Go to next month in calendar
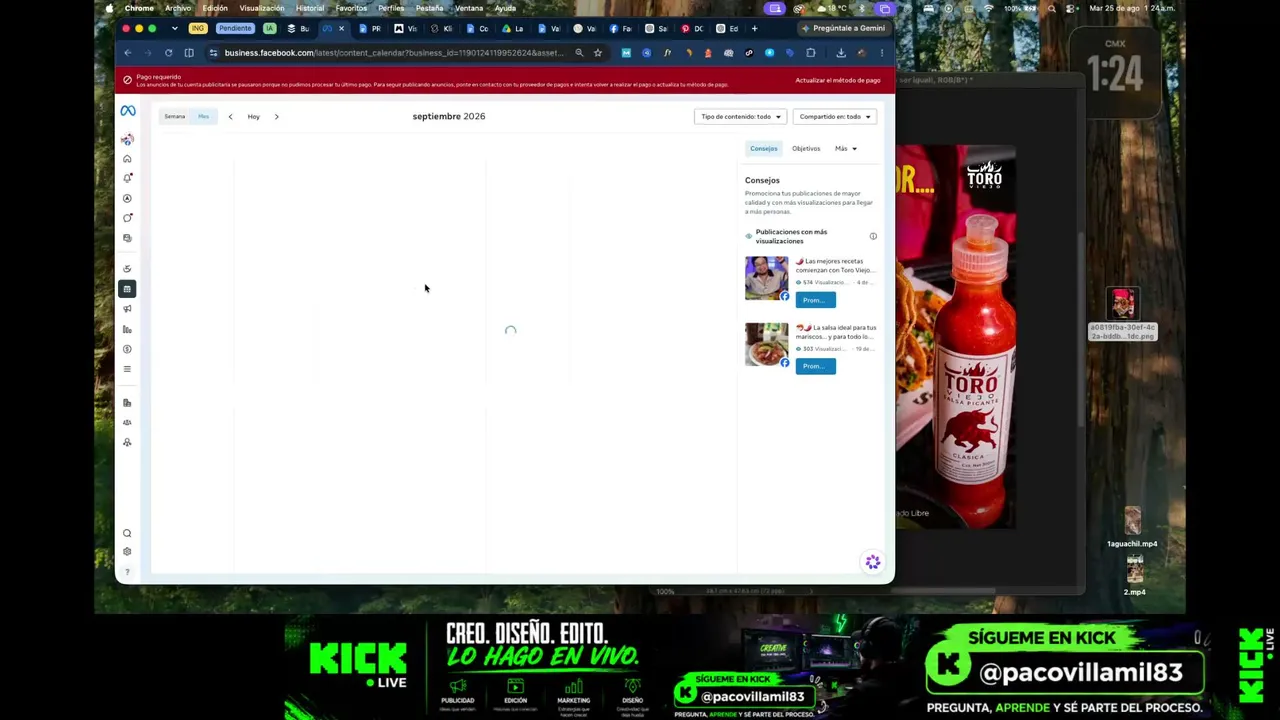This screenshot has width=1280, height=720. [x=277, y=117]
